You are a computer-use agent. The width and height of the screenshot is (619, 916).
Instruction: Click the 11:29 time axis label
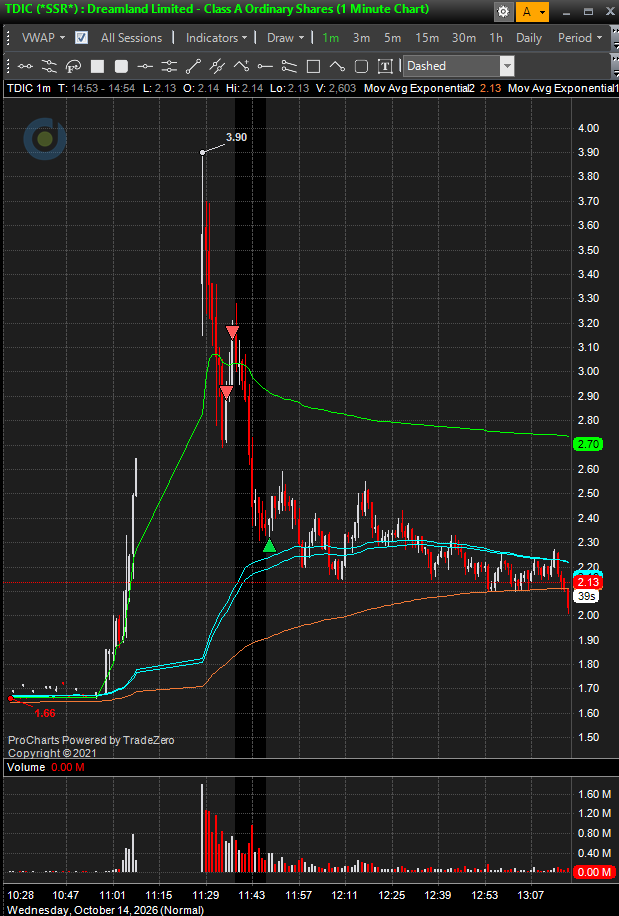206,895
